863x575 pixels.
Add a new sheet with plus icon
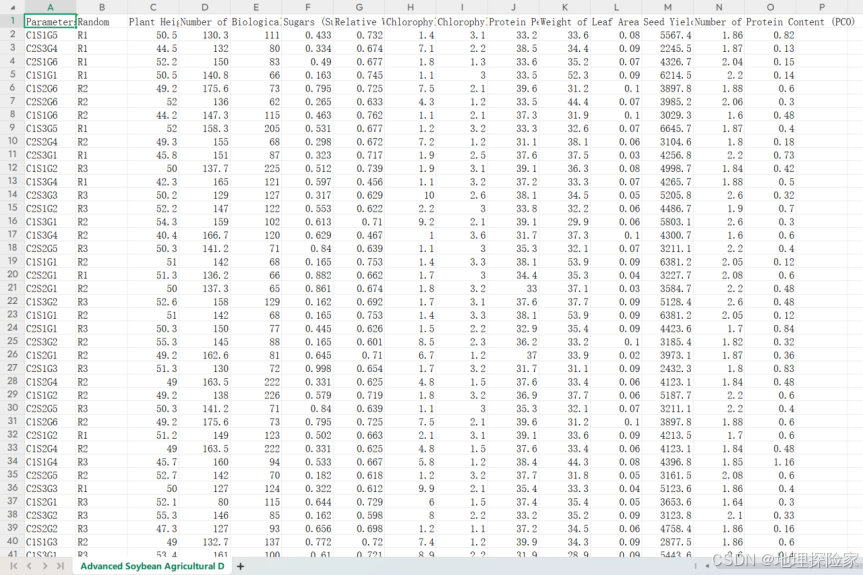240,566
